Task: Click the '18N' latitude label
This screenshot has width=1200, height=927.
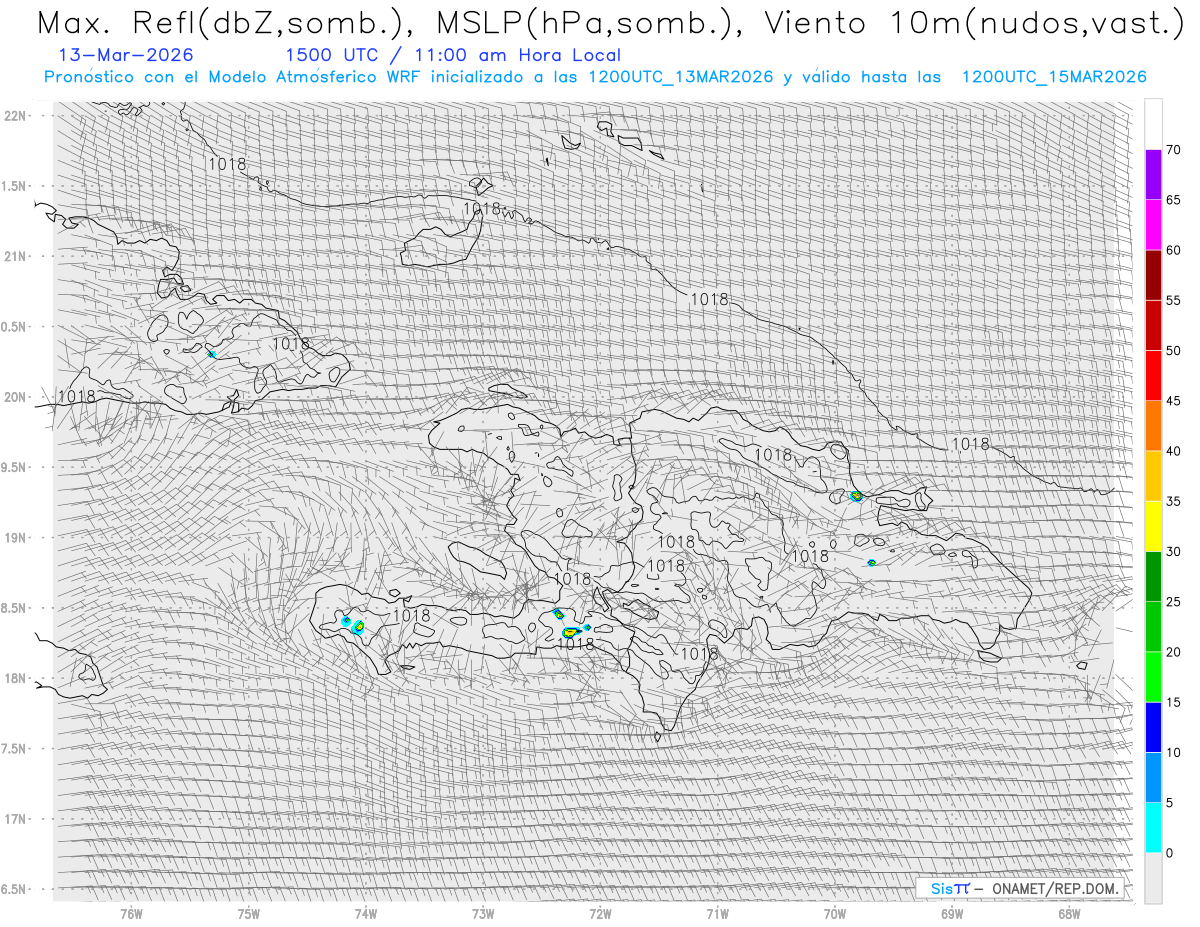Action: pyautogui.click(x=16, y=678)
